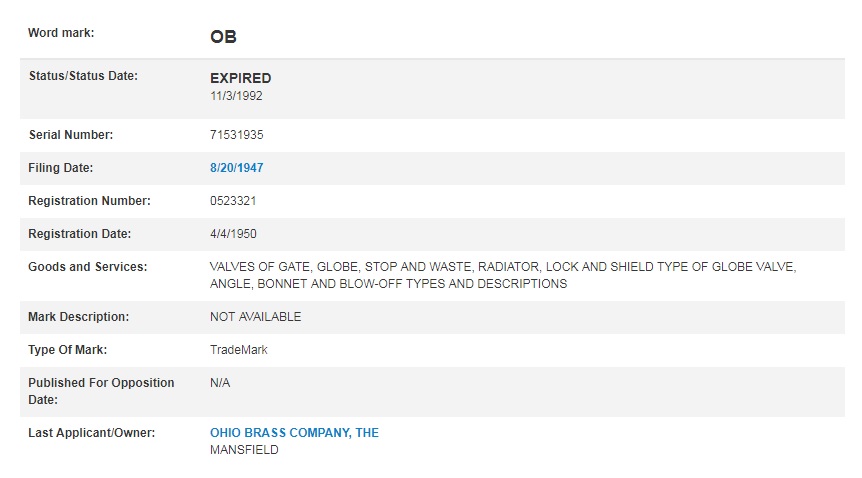Click the Serial Number label
This screenshot has width=862, height=478.
pyautogui.click(x=70, y=135)
